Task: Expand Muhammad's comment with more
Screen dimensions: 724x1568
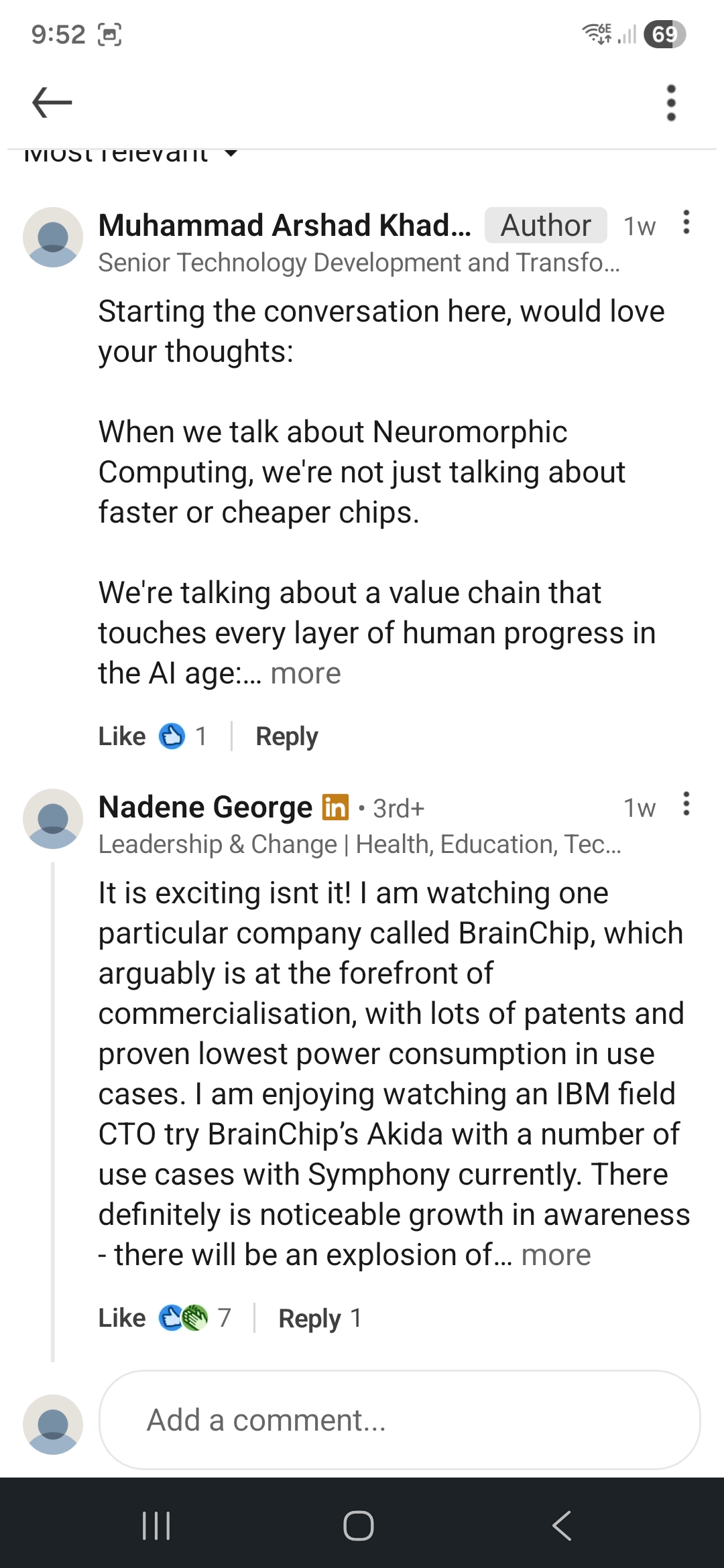Action: click(x=305, y=673)
